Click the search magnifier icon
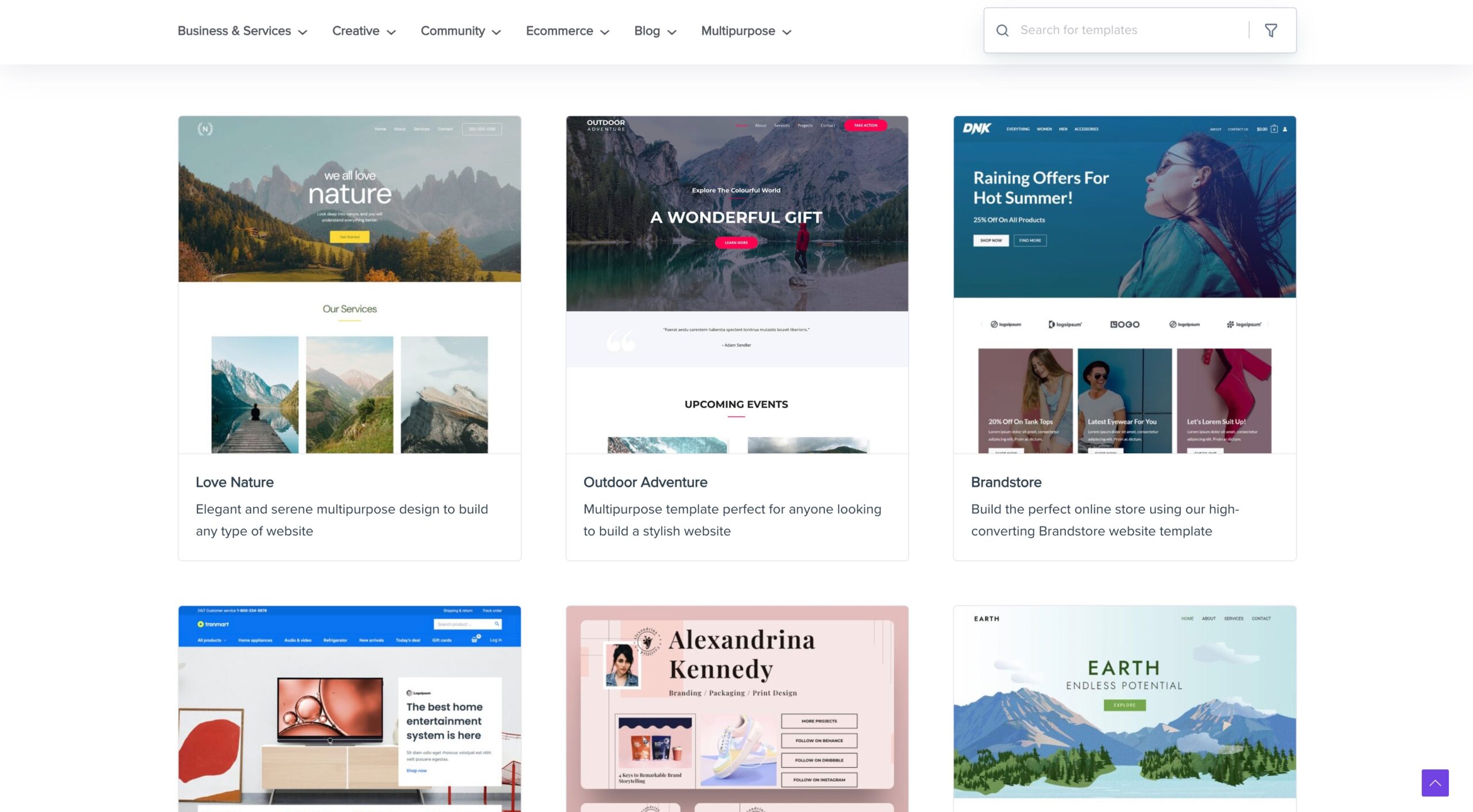The width and height of the screenshot is (1473, 812). pyautogui.click(x=1002, y=30)
